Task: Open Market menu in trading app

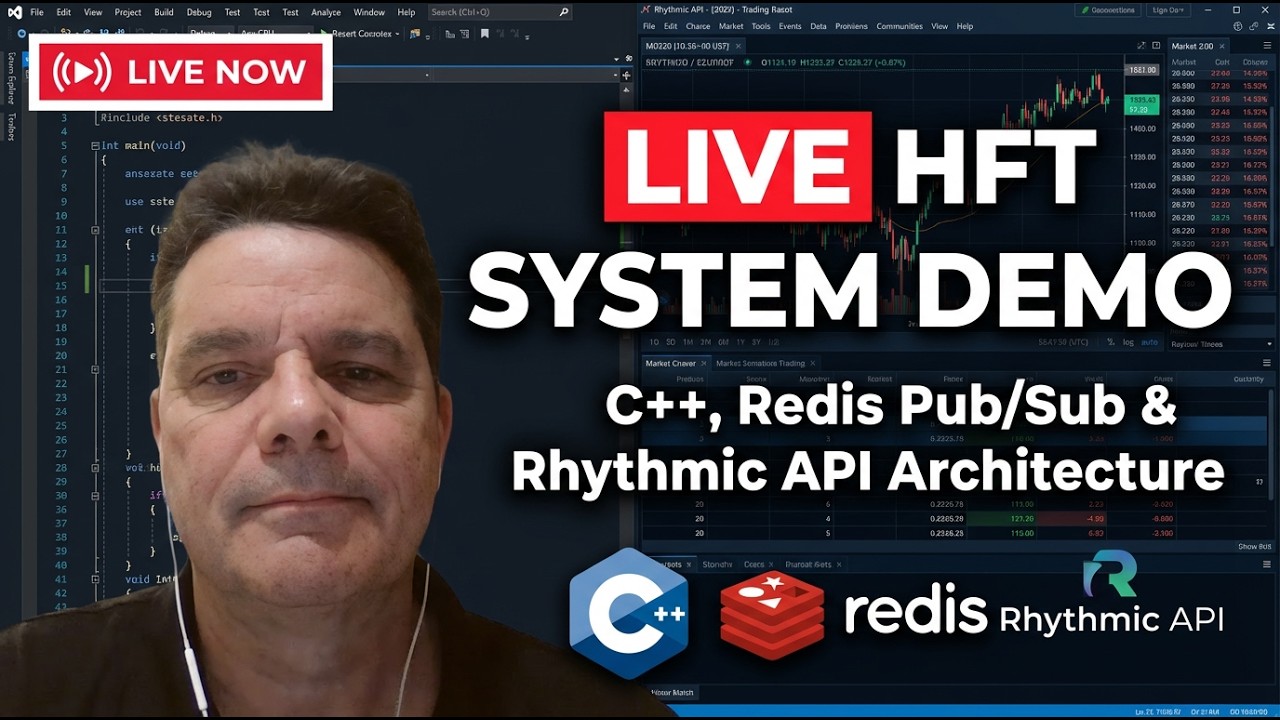Action: point(731,26)
